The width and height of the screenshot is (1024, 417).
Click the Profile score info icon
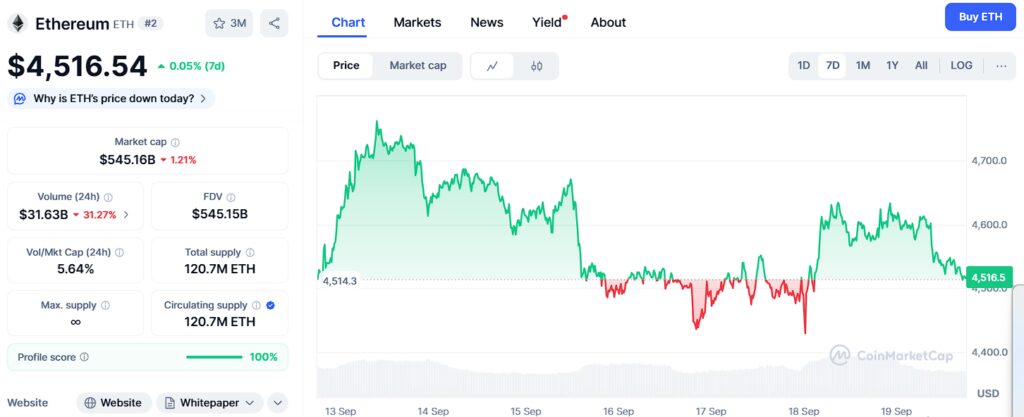click(x=84, y=357)
